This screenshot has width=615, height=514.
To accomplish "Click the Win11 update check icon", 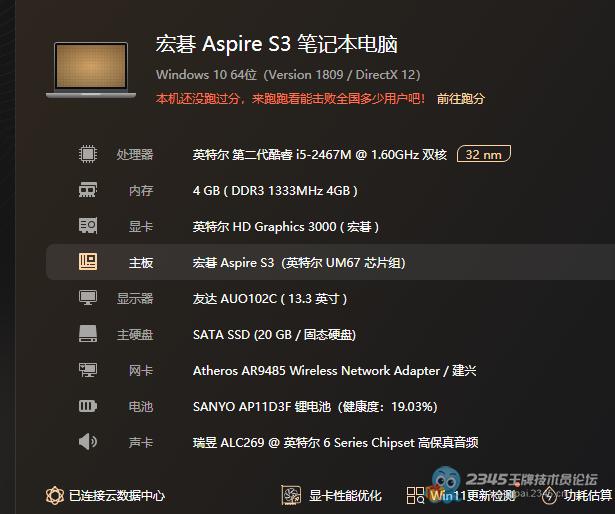I will [x=415, y=495].
